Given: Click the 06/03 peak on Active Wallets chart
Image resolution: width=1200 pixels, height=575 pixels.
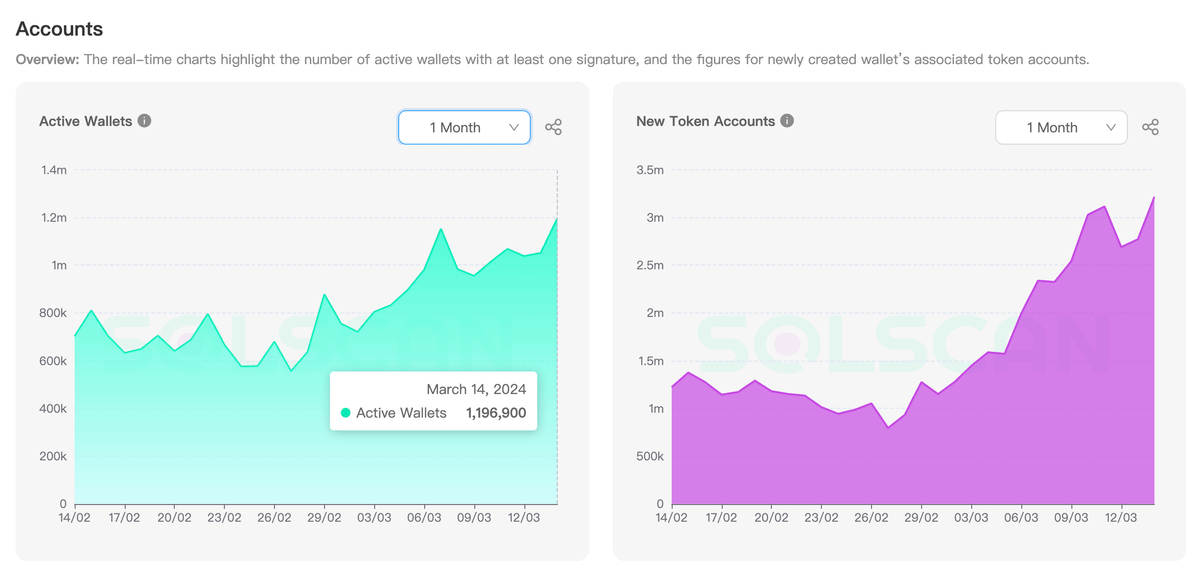Looking at the screenshot, I should [441, 230].
